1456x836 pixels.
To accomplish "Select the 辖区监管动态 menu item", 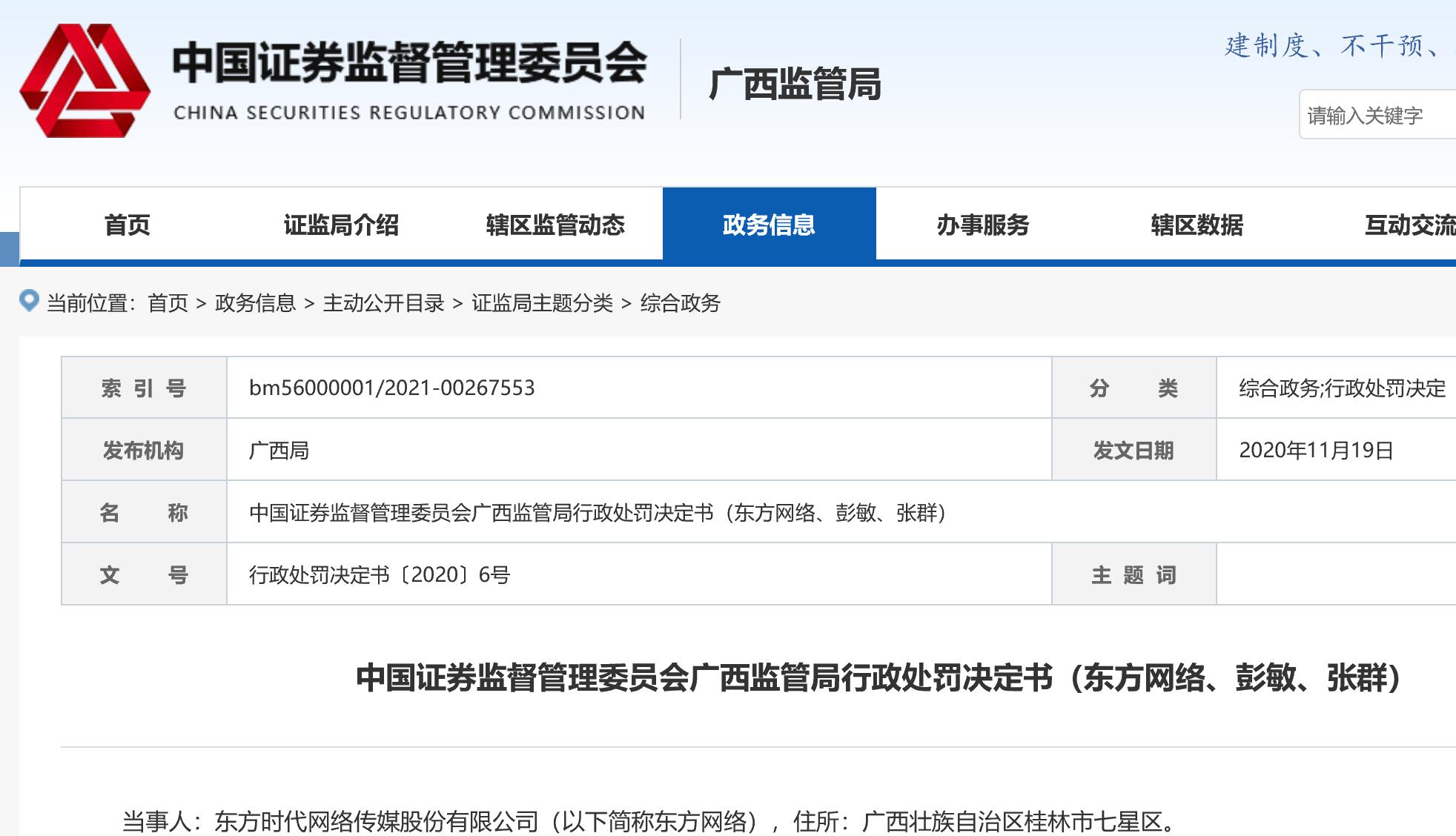I will pos(555,225).
